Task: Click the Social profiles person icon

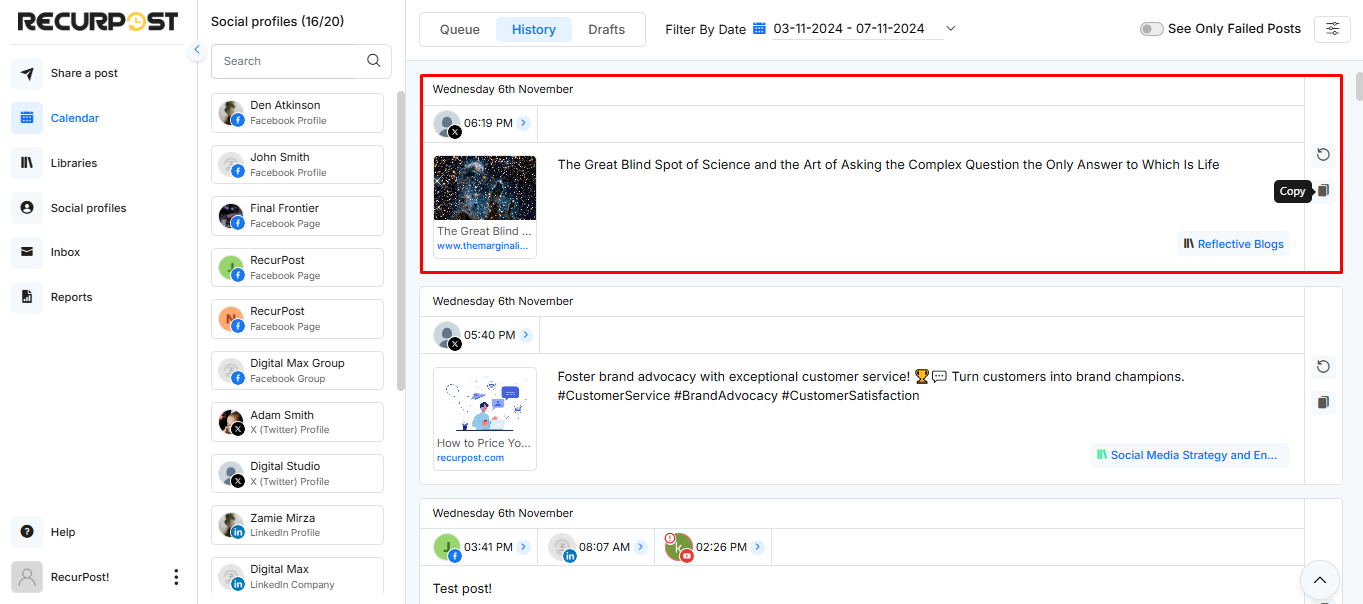Action: pyautogui.click(x=27, y=208)
